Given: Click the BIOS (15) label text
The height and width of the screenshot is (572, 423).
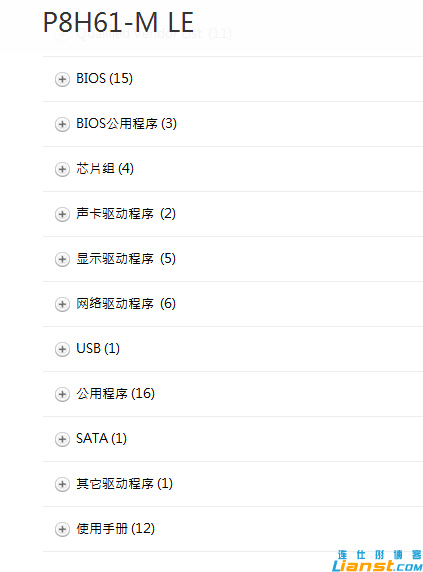Looking at the screenshot, I should 104,78.
